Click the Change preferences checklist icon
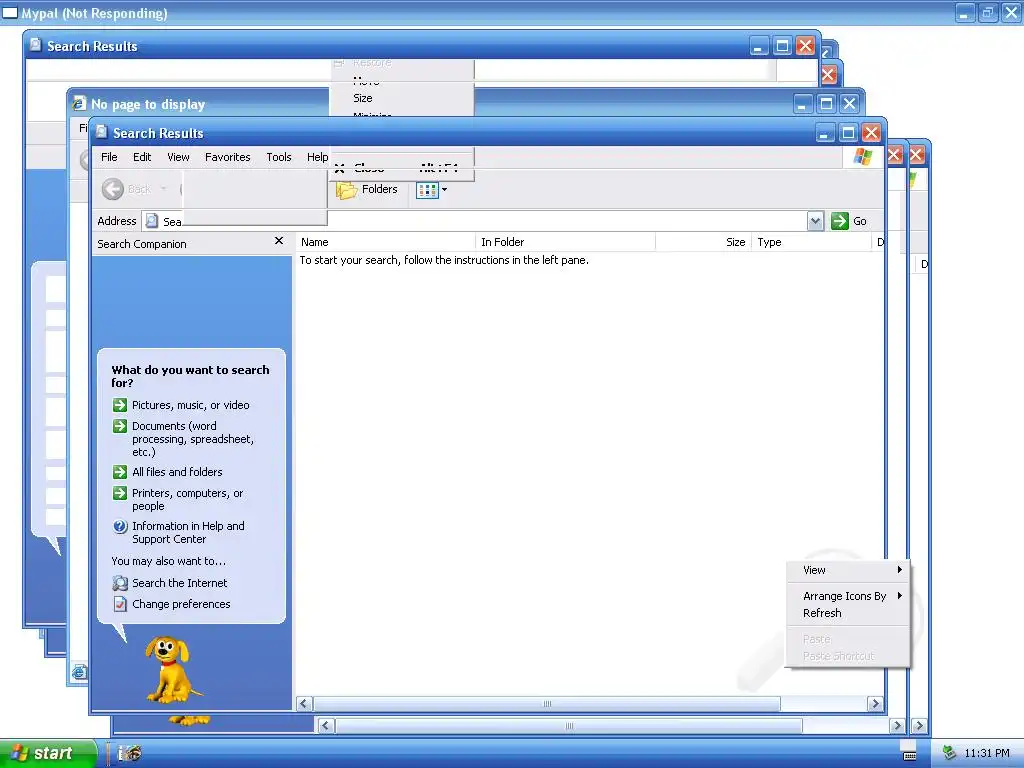The image size is (1024, 768). coord(120,604)
